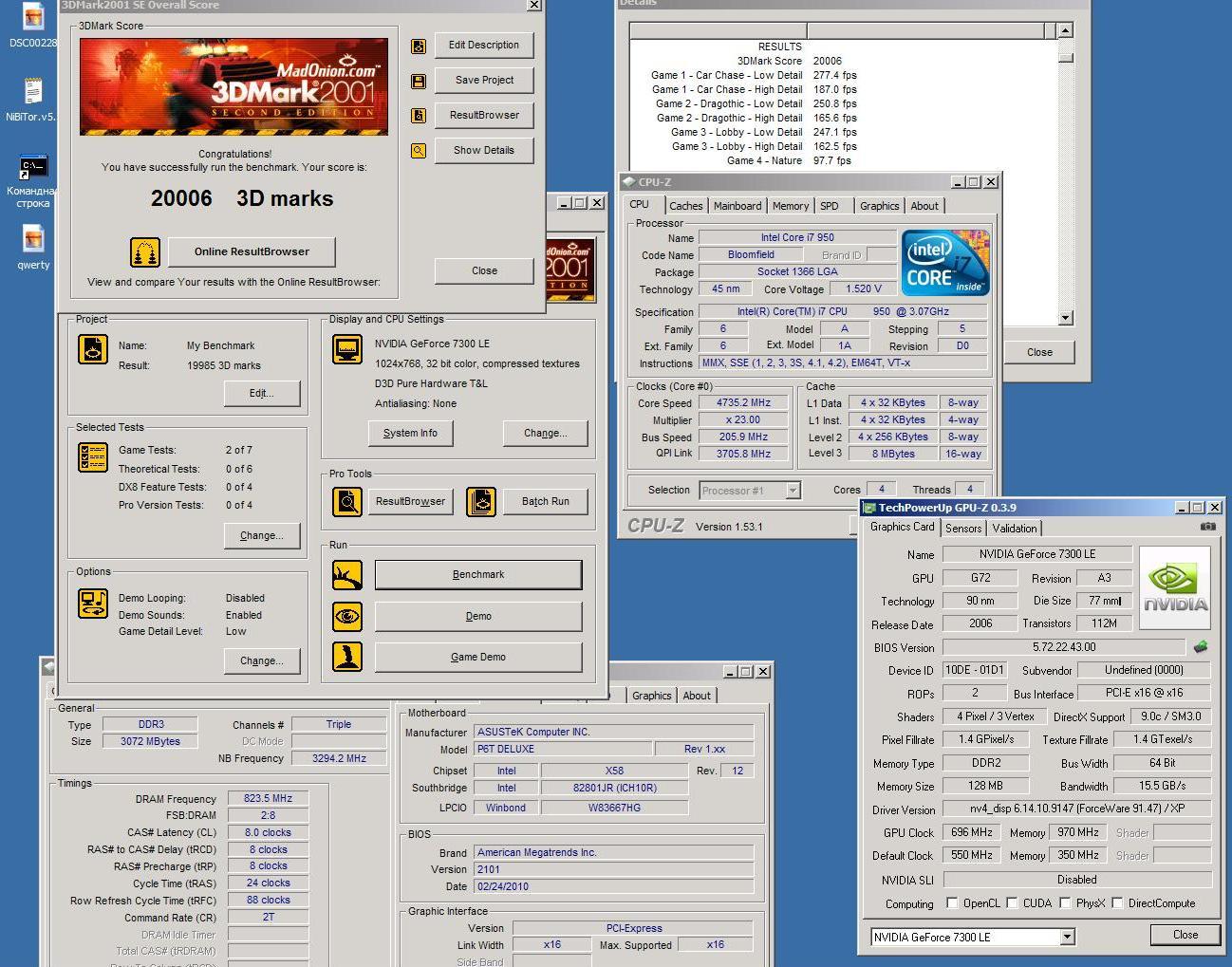Toggle the DirectCompute checkbox in GPU-Z
This screenshot has height=967, width=1232.
coord(1117,903)
